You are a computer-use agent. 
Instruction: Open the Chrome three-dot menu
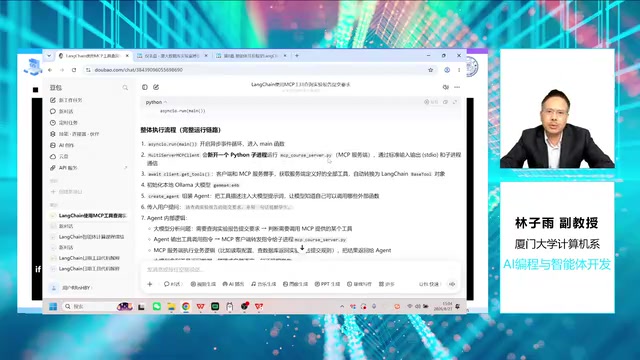(x=459, y=70)
